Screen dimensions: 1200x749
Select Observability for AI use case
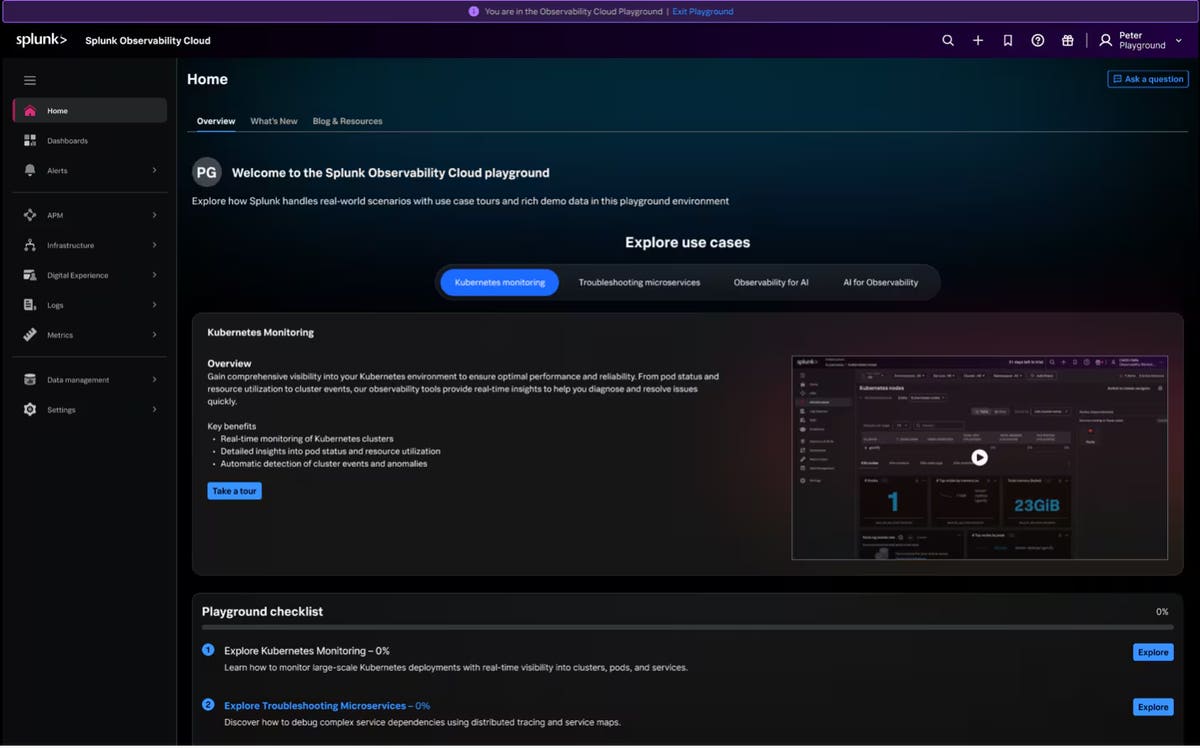771,283
